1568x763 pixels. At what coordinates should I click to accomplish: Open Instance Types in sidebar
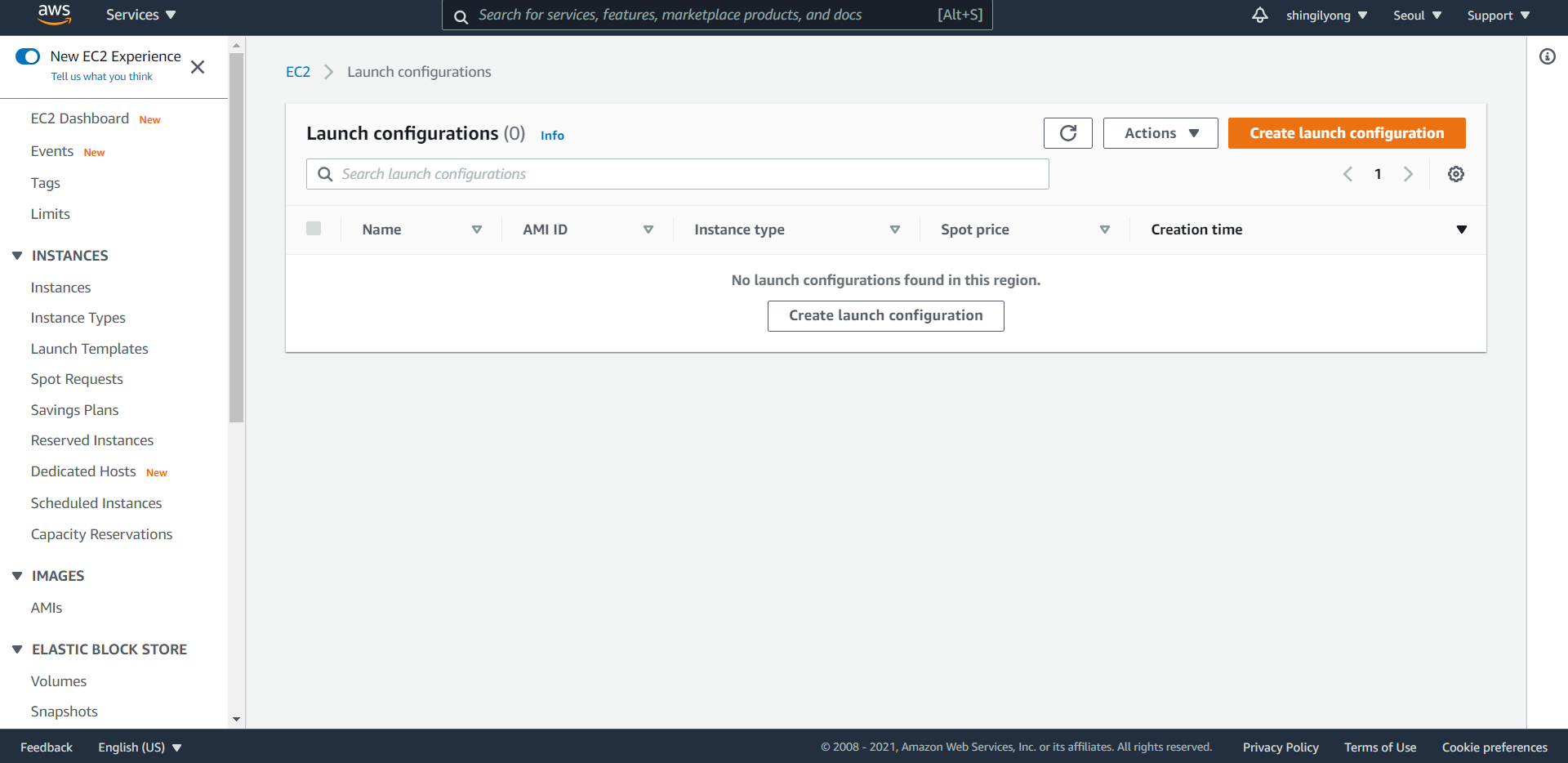(78, 318)
